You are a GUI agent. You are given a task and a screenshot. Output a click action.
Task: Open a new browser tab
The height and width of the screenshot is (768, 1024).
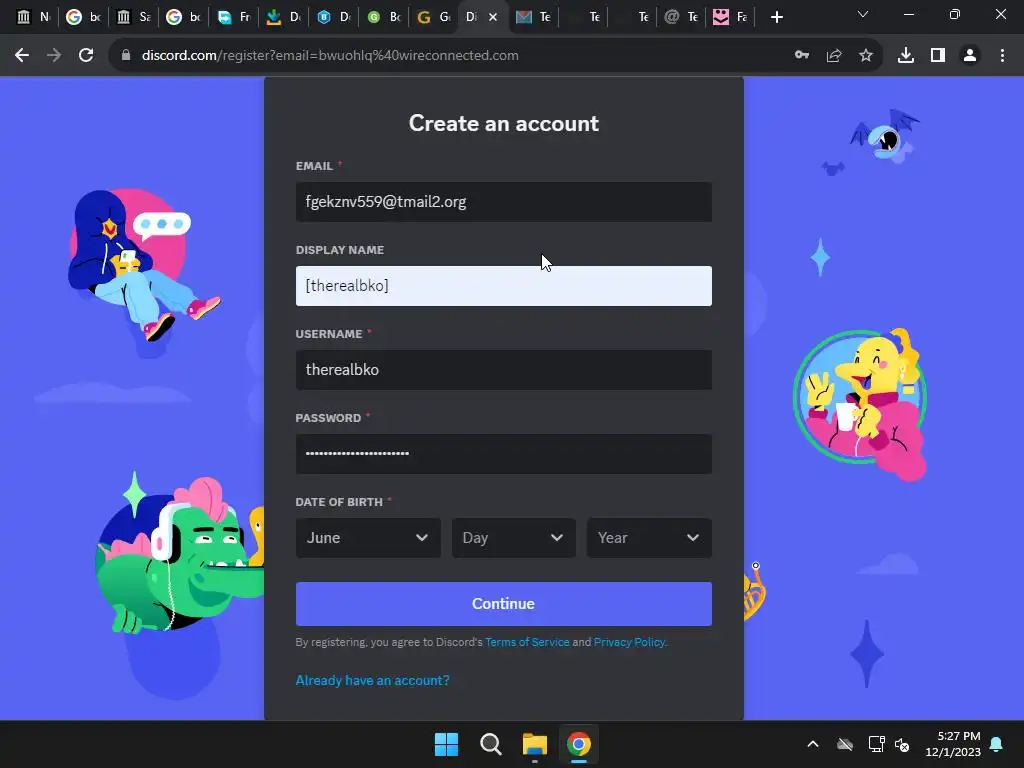[776, 17]
